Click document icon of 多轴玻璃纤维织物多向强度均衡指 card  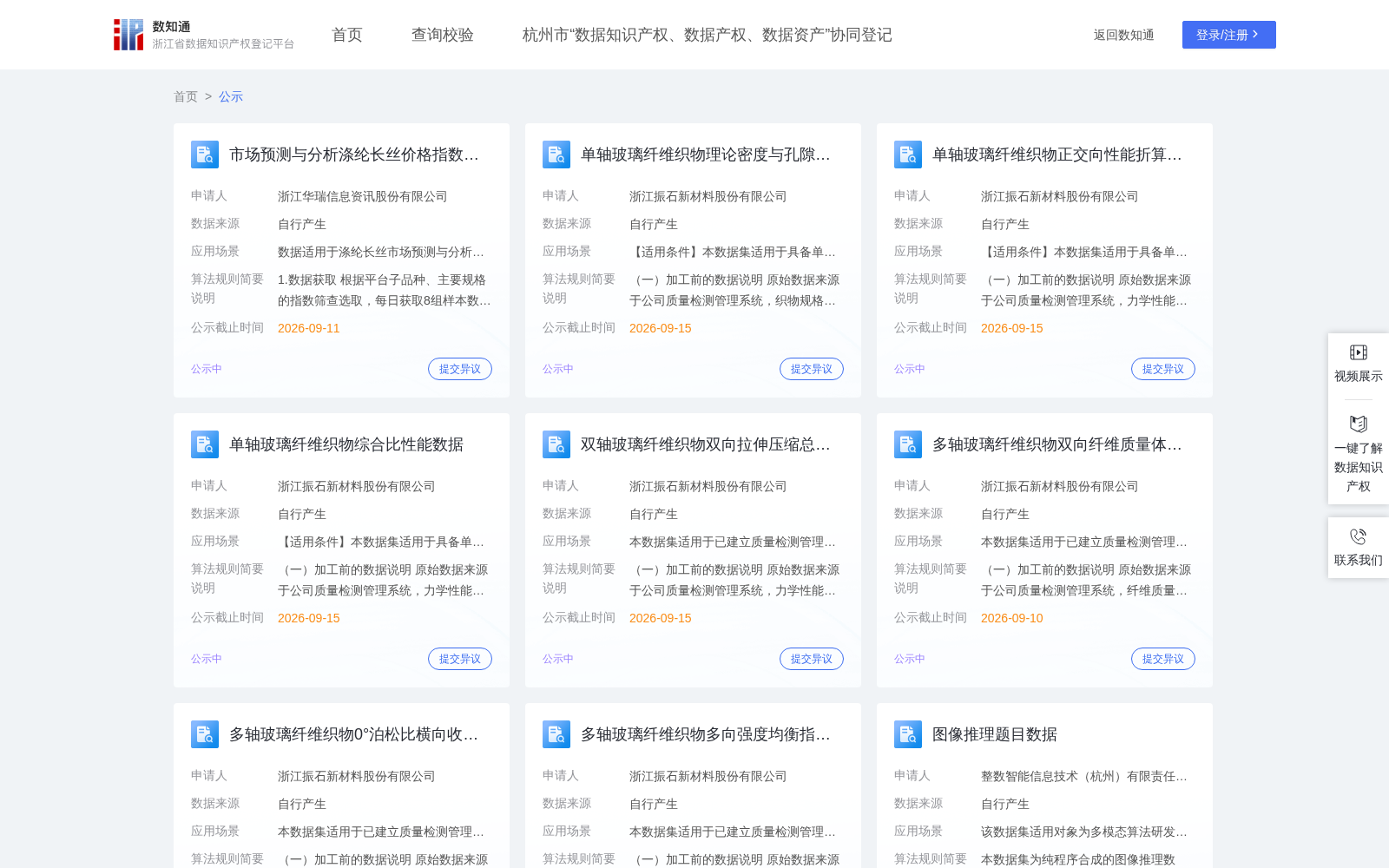click(556, 734)
